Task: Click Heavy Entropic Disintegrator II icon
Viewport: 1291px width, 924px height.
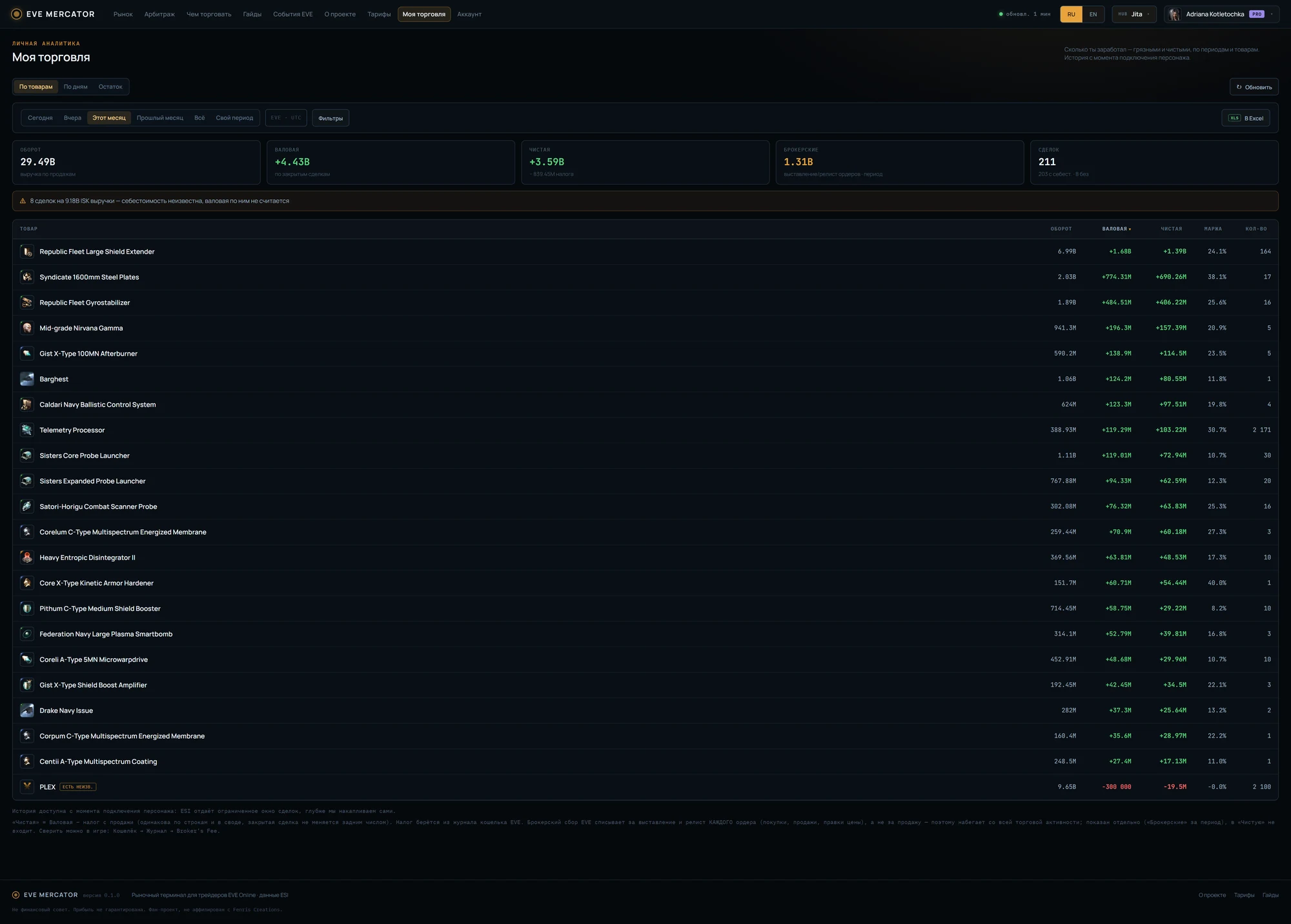Action: pyautogui.click(x=26, y=557)
